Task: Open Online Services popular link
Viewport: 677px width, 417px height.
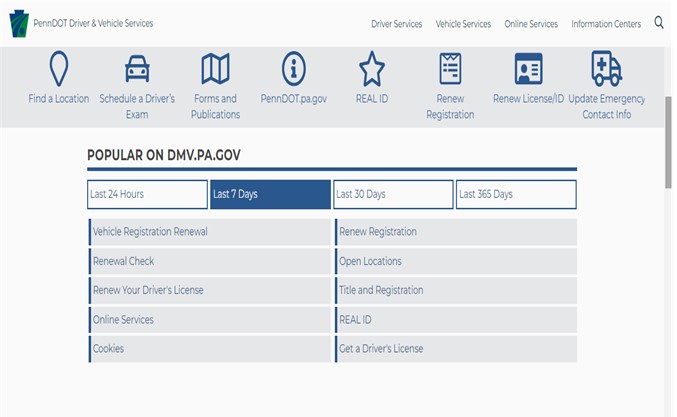Action: click(x=210, y=319)
